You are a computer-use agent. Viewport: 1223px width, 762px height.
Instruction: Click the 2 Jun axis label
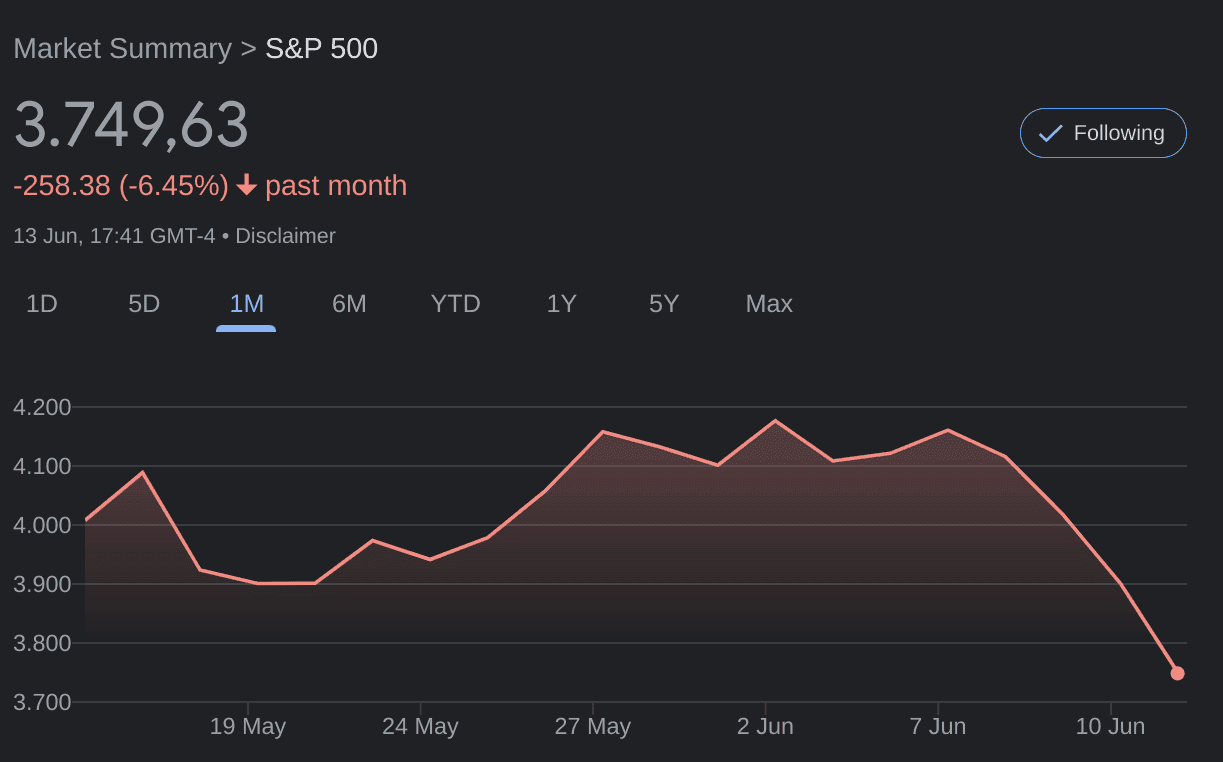[765, 726]
